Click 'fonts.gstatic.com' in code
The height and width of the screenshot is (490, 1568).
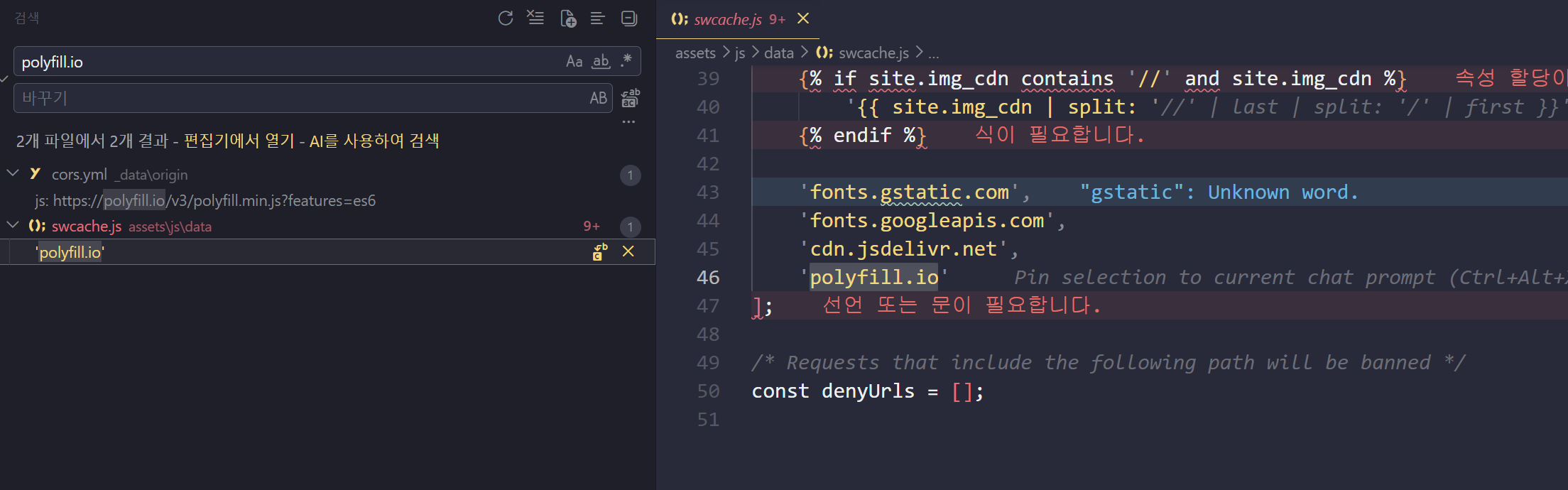(x=910, y=192)
